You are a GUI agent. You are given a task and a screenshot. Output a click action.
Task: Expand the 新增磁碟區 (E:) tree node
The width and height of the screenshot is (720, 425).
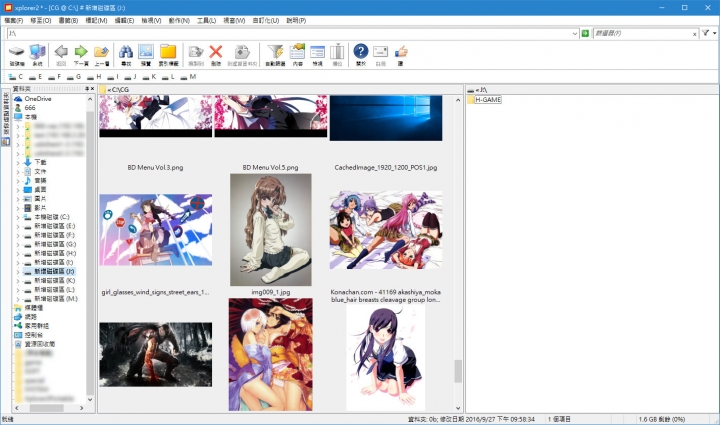(x=18, y=226)
